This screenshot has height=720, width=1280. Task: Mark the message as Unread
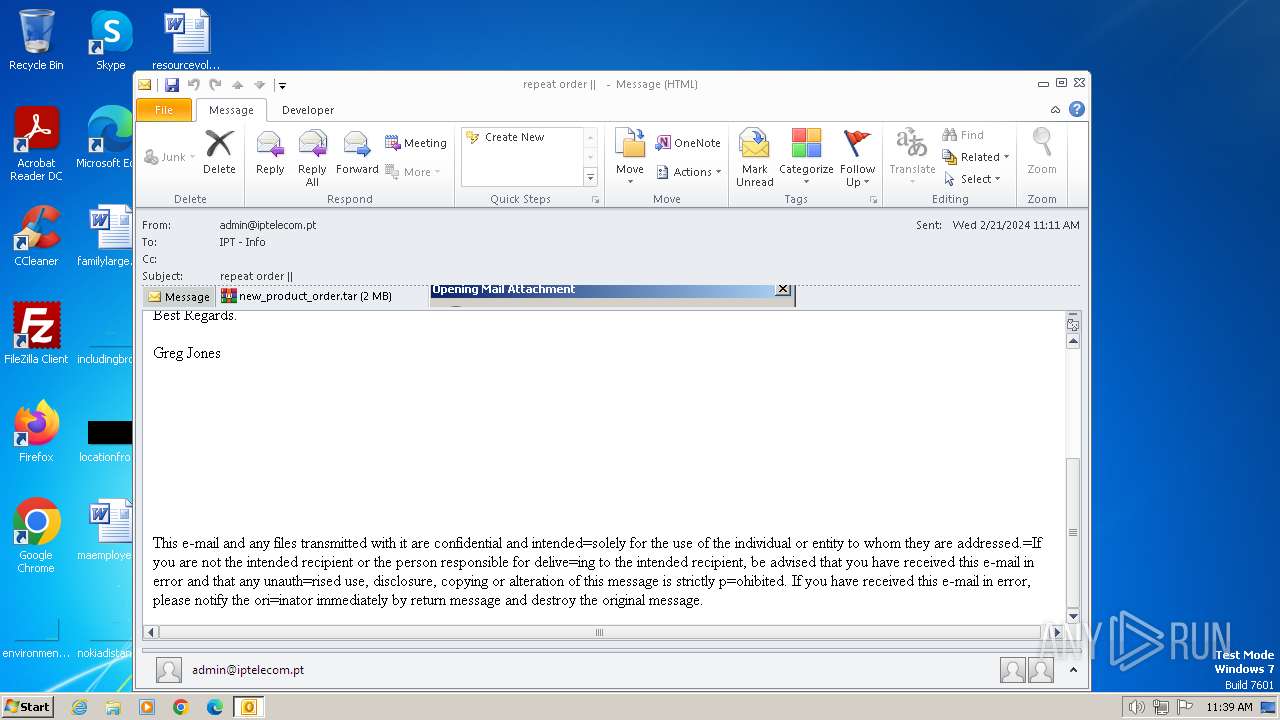pos(754,158)
